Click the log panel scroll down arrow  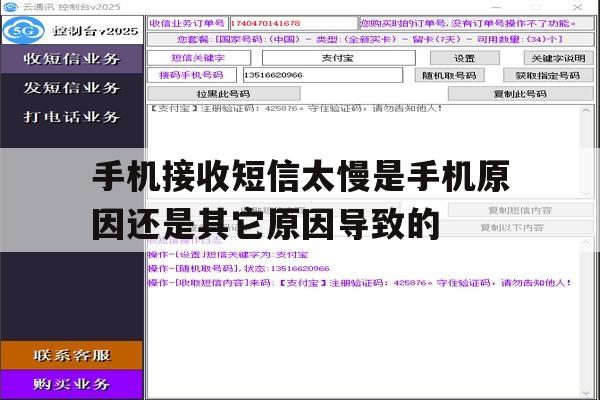point(586,393)
